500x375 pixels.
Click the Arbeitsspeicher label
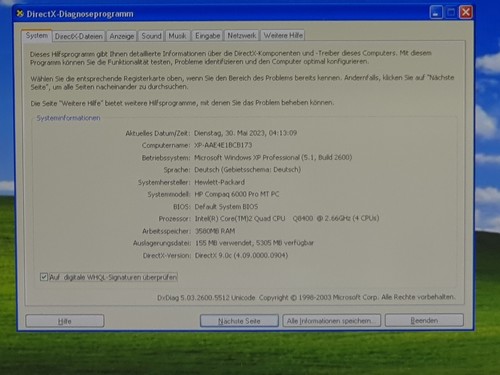[166, 231]
